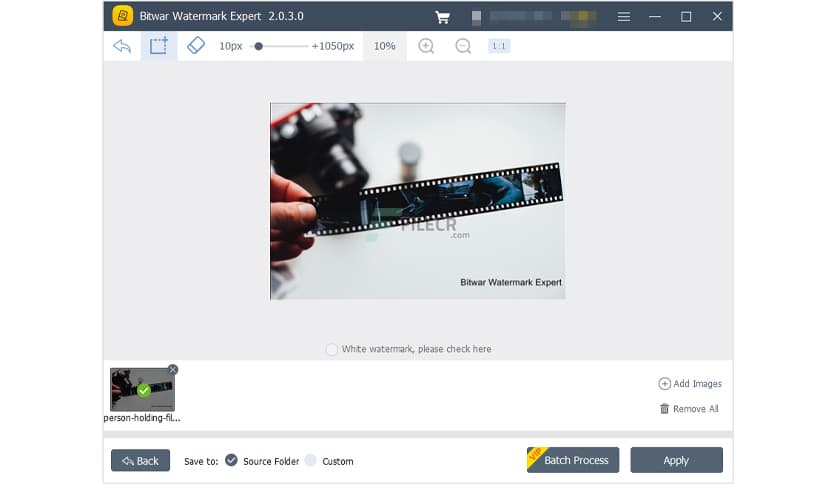Select the rectangle selection tool
The image size is (836, 484).
(159, 46)
